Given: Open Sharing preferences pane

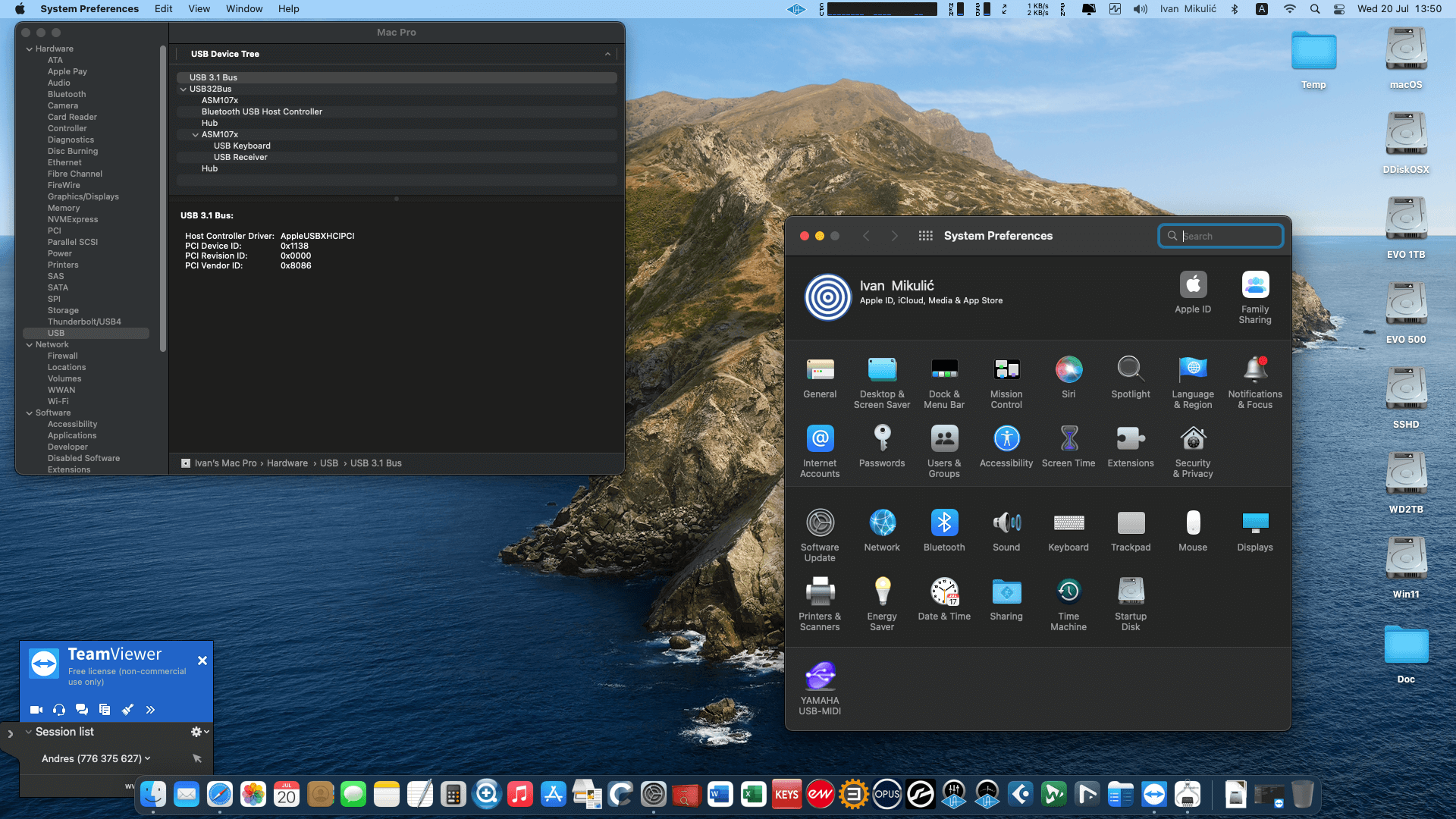Looking at the screenshot, I should click(x=1006, y=600).
